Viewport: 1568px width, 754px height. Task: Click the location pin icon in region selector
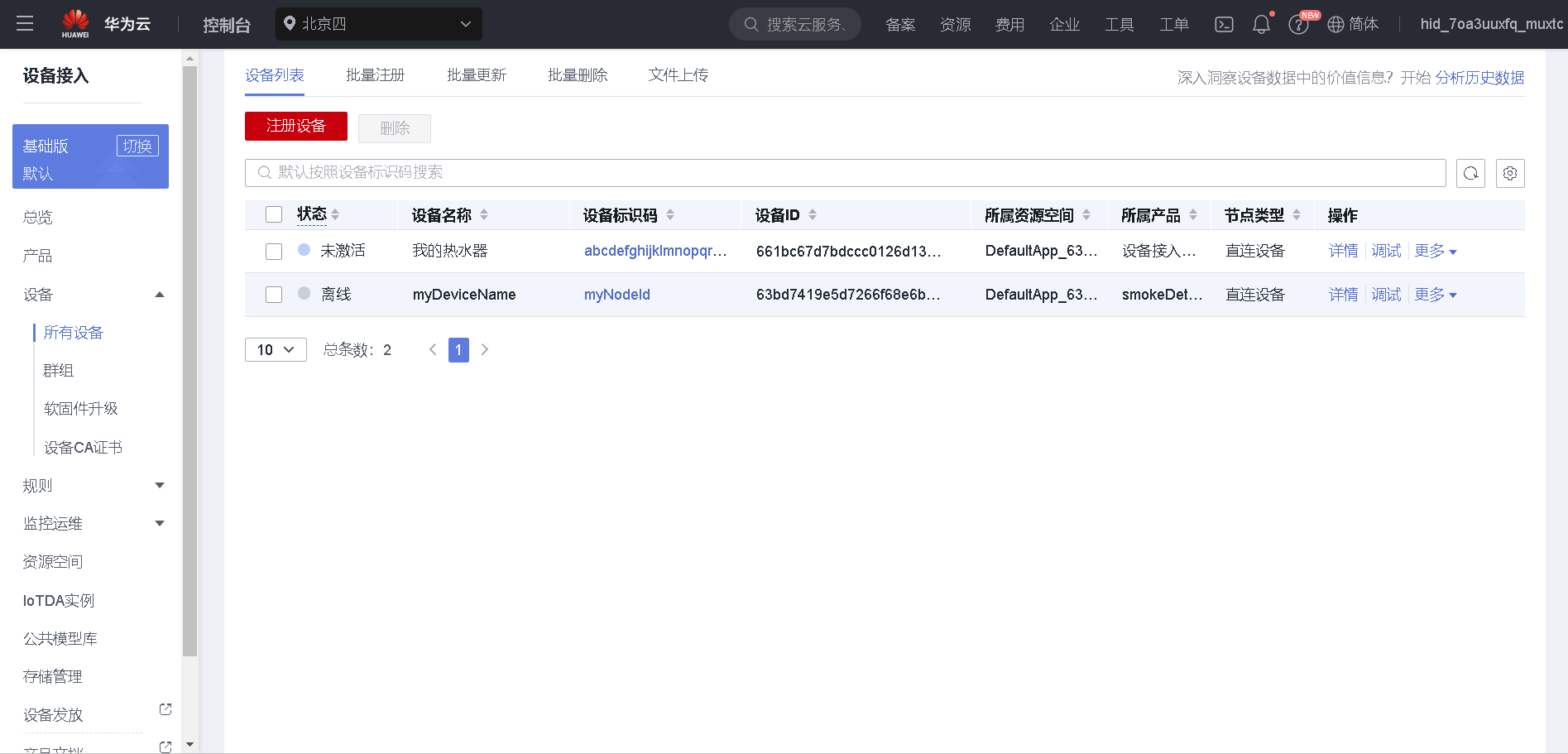290,23
